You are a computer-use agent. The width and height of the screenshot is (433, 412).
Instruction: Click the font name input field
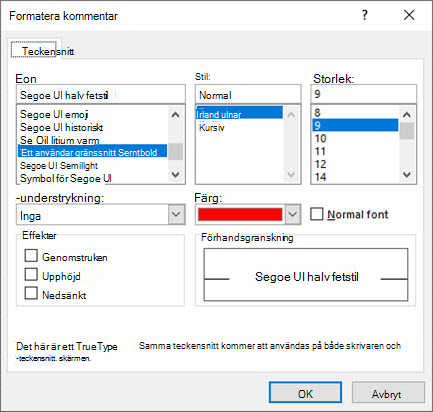(101, 95)
